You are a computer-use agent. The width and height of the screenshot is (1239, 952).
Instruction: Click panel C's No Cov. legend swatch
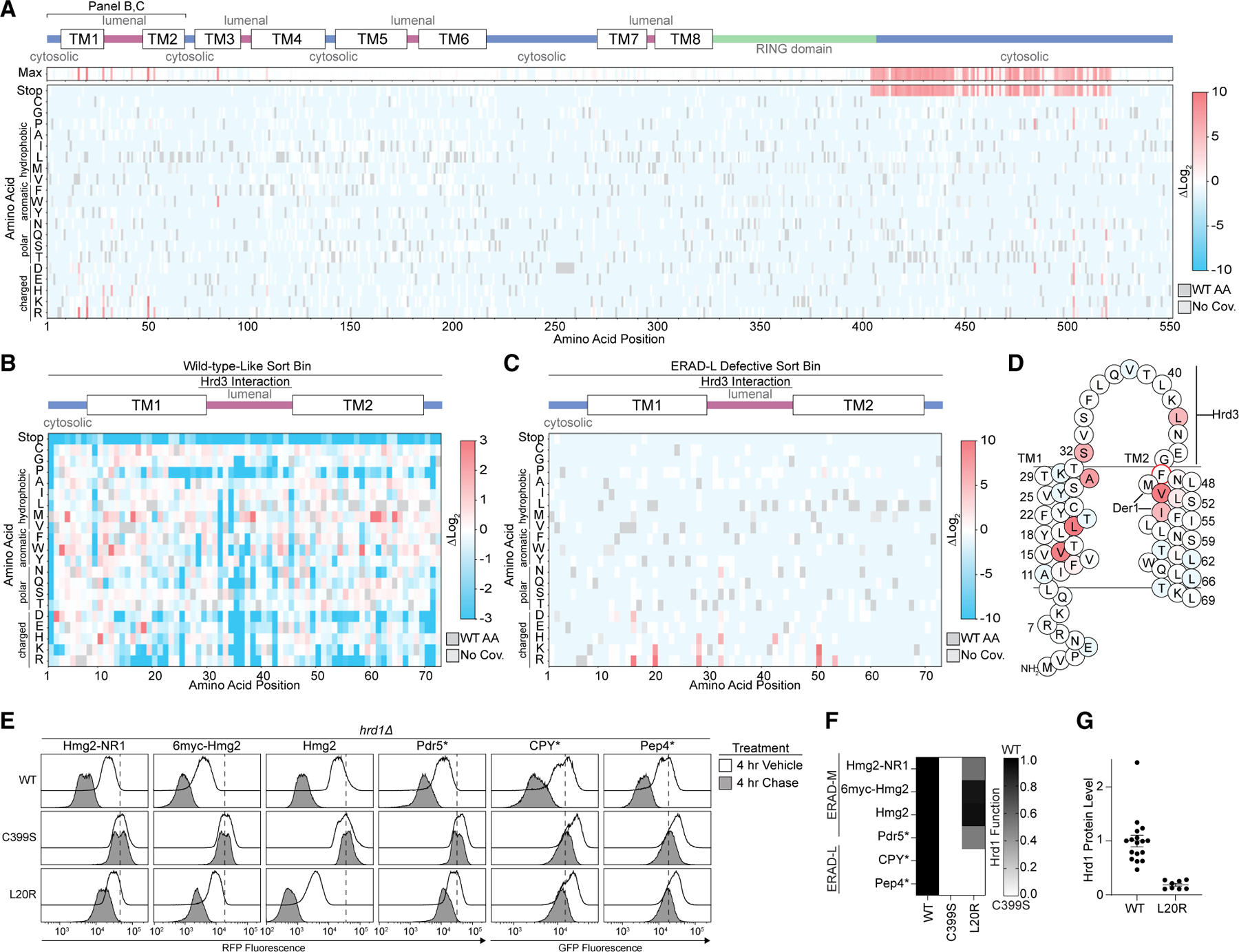tap(953, 655)
